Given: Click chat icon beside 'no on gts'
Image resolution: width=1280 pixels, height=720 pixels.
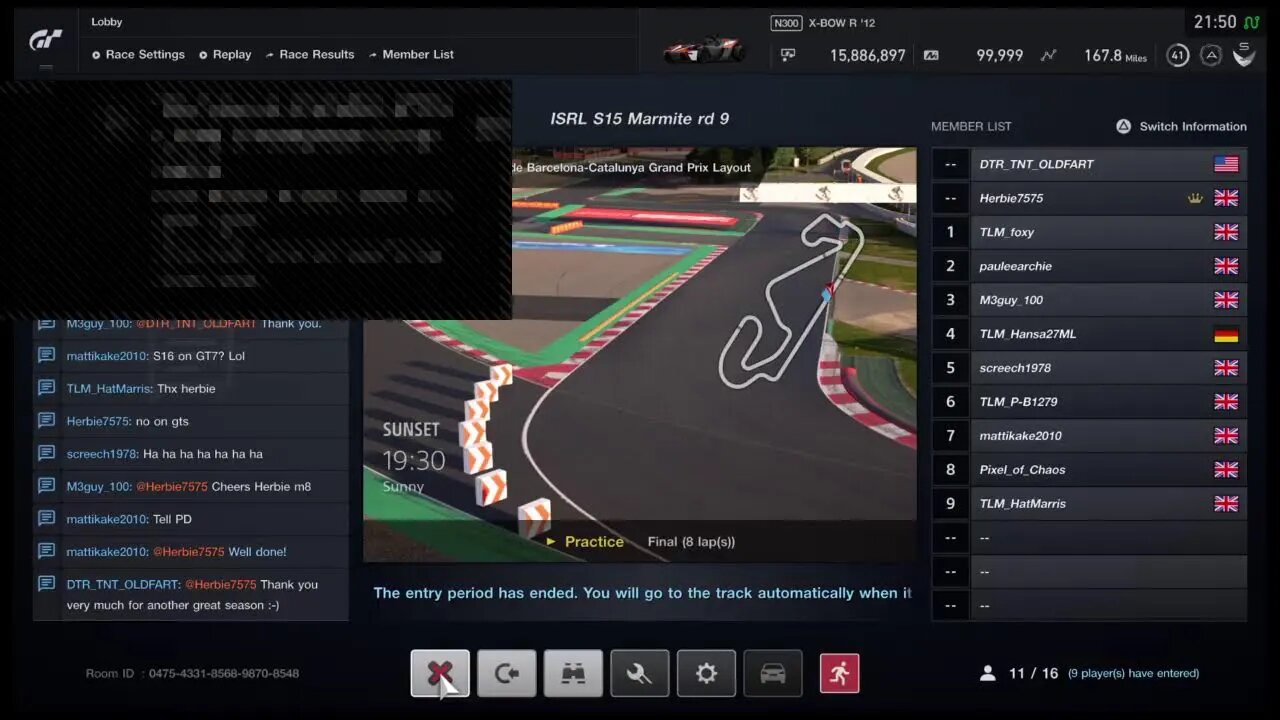Looking at the screenshot, I should tap(46, 420).
